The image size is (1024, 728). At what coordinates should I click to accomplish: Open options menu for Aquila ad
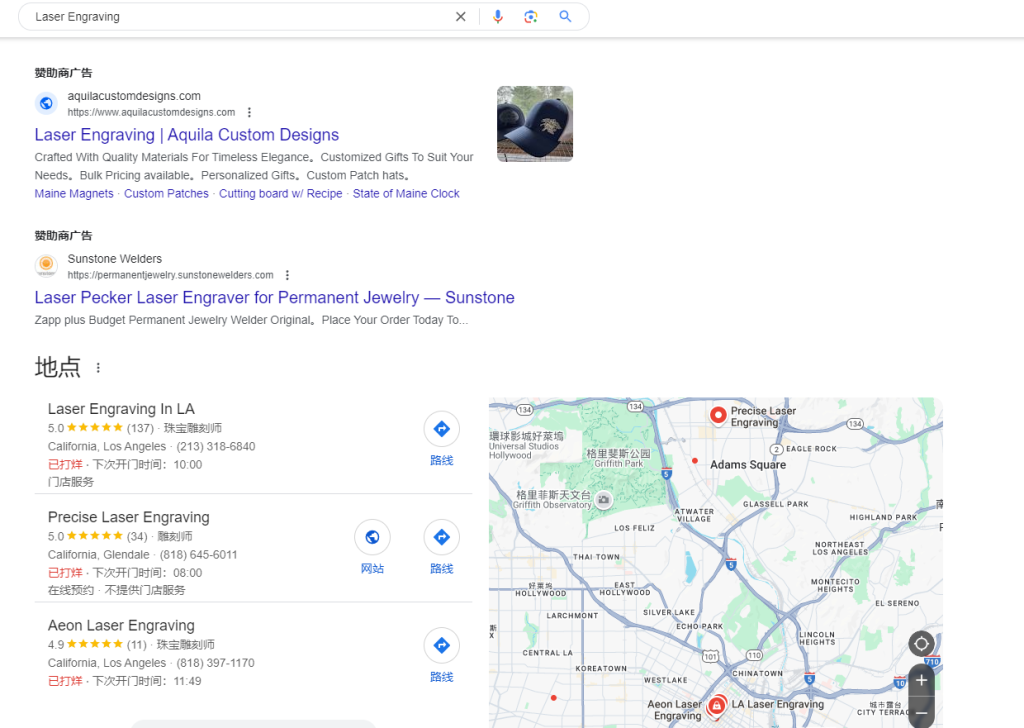[250, 112]
